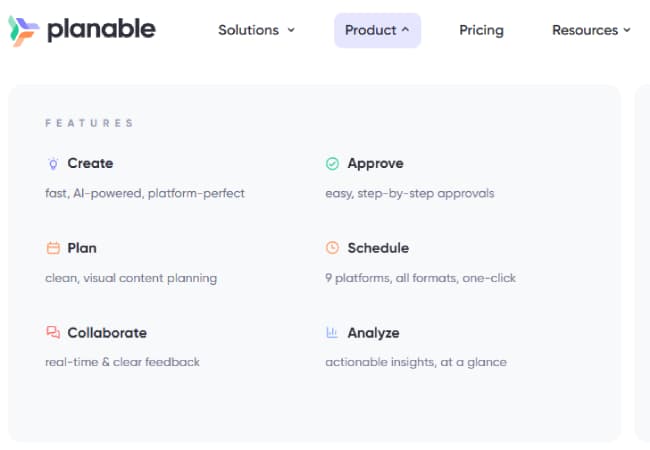This screenshot has height=450, width=650.
Task: Visit the Analyze feature link
Action: pyautogui.click(x=373, y=333)
